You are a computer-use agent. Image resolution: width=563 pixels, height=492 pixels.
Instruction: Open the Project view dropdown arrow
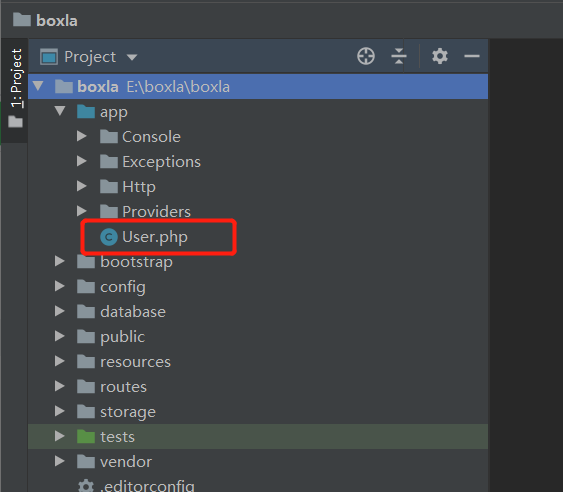pyautogui.click(x=132, y=57)
